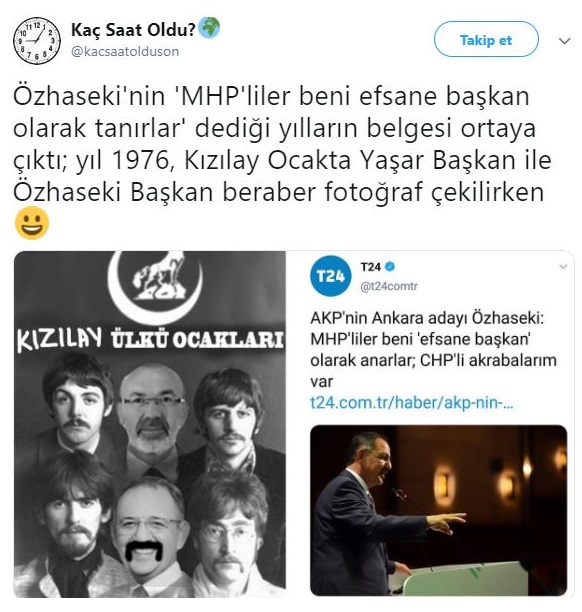Open the T24 account name
Screen dimensions: 582x612
pos(370,267)
